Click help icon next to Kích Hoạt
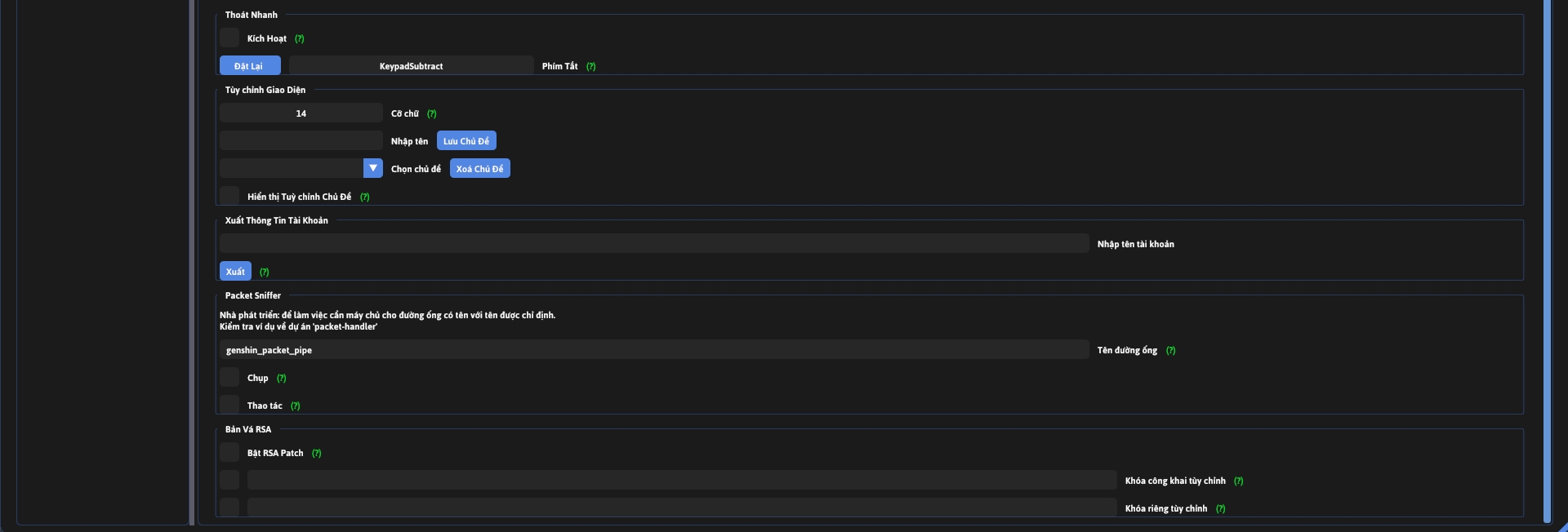Screen dimensions: 1568x532 299,39
